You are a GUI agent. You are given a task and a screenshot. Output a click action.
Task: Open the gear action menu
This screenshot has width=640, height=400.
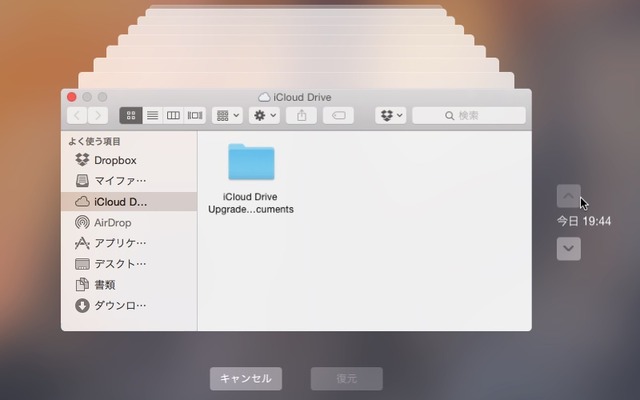coord(264,116)
